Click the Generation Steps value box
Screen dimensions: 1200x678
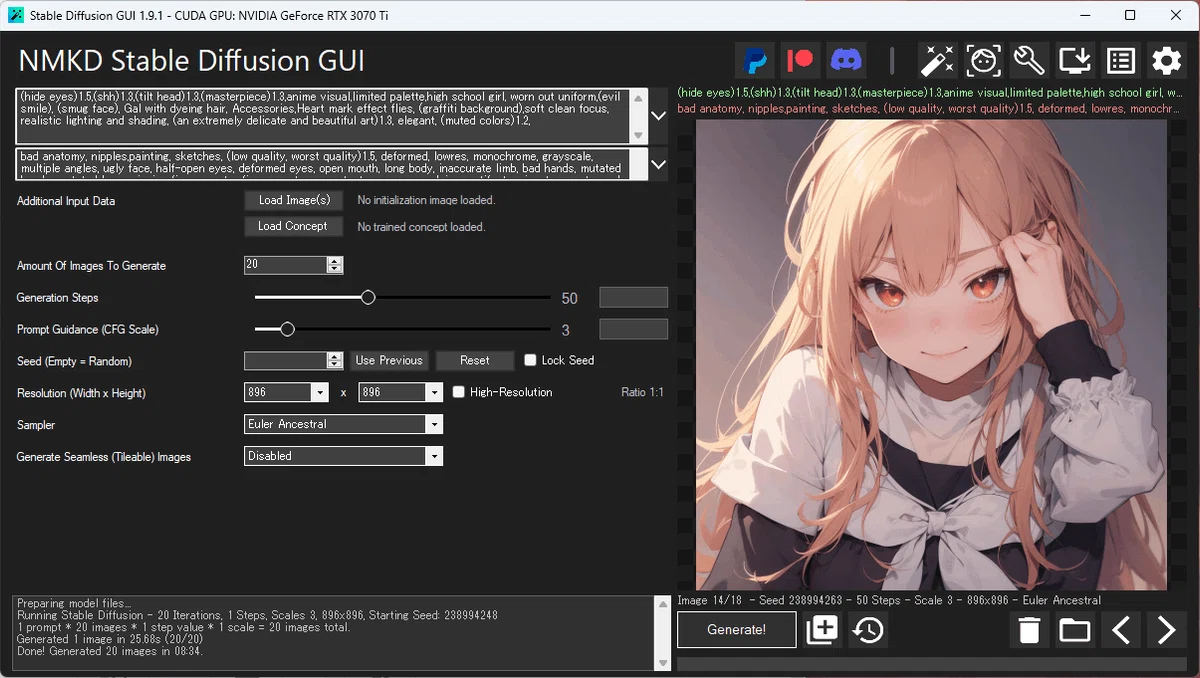(633, 297)
